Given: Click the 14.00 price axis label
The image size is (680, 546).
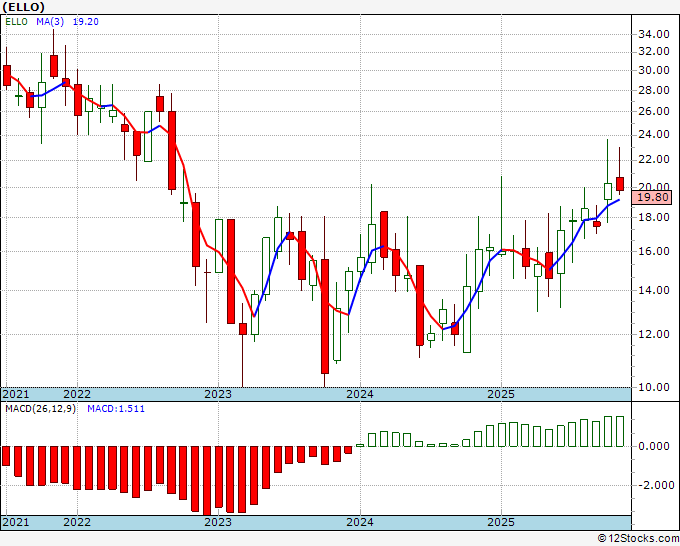Looking at the screenshot, I should tap(654, 291).
